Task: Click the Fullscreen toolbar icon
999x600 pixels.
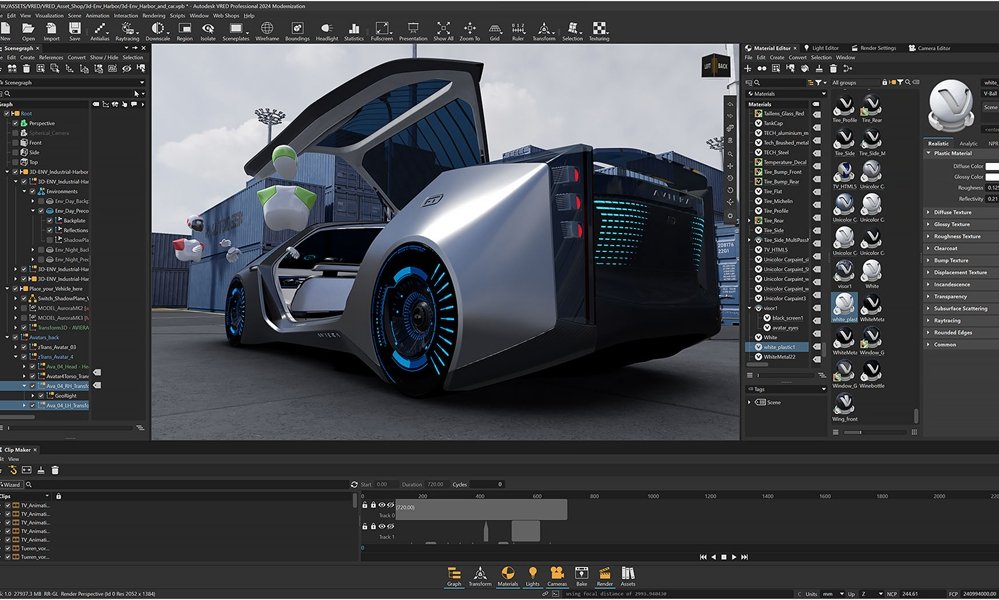Action: pyautogui.click(x=382, y=29)
